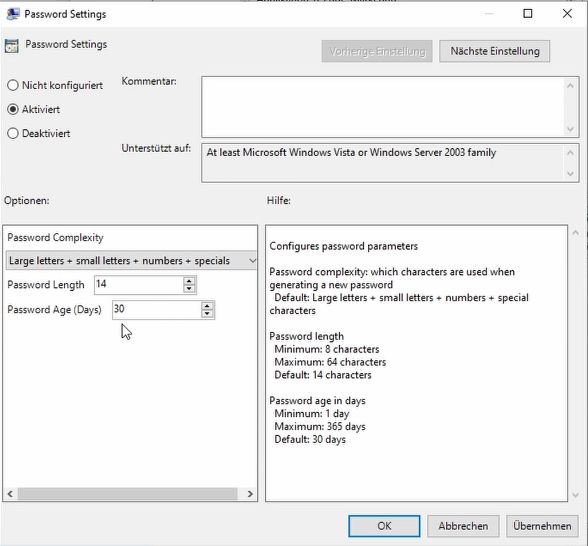Image resolution: width=588 pixels, height=546 pixels.
Task: Click inside the Password Age (Days) field
Action: point(157,310)
